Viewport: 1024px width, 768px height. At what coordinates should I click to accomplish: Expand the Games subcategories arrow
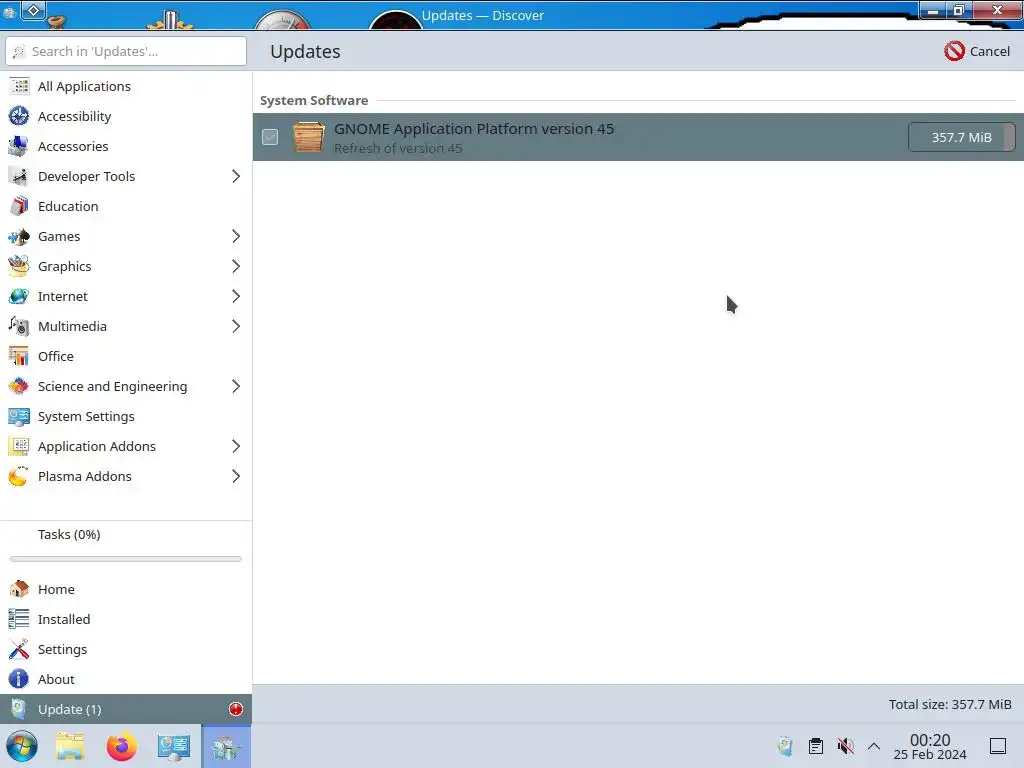236,236
